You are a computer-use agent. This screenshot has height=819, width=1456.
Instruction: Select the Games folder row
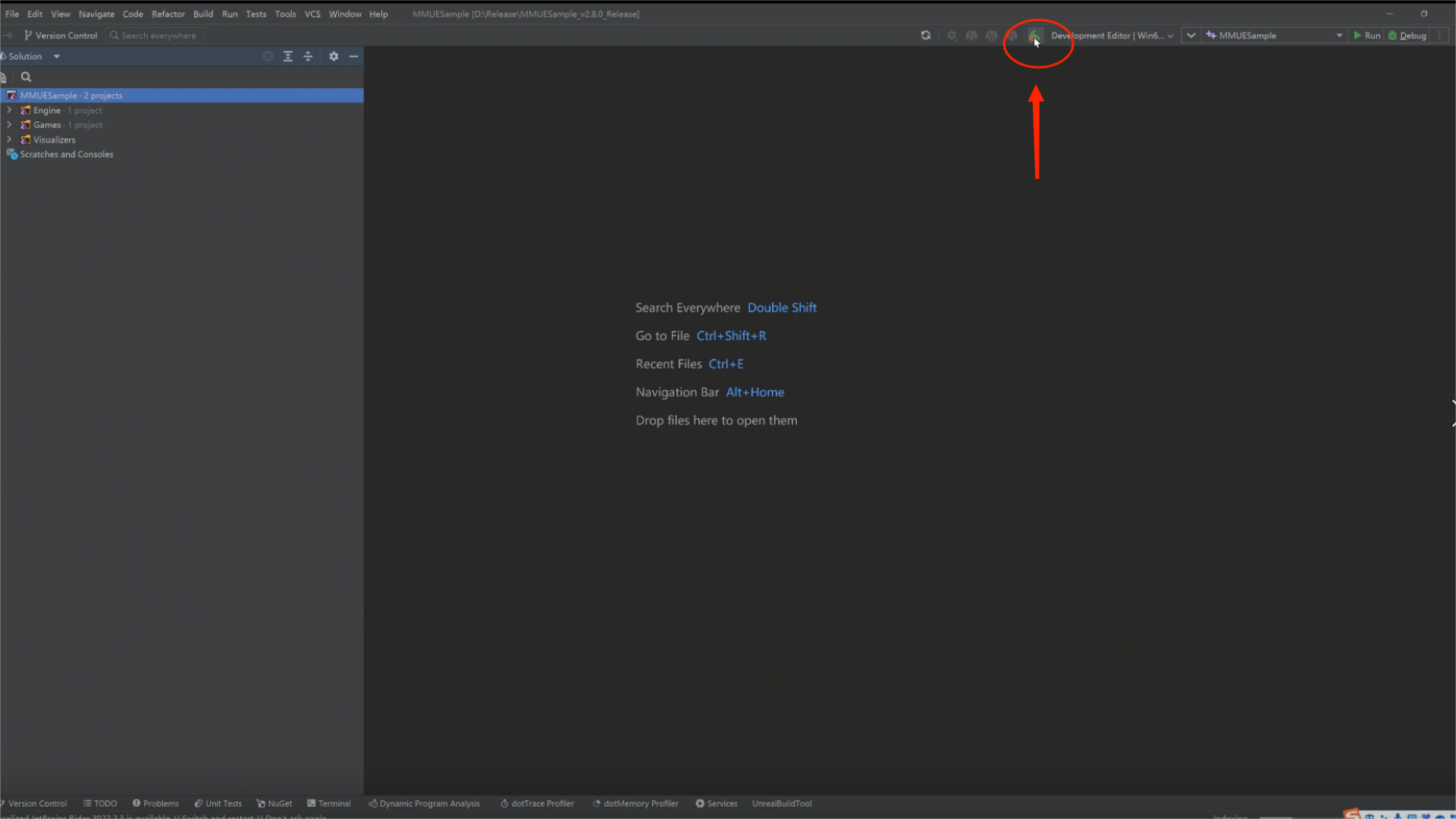tap(182, 125)
